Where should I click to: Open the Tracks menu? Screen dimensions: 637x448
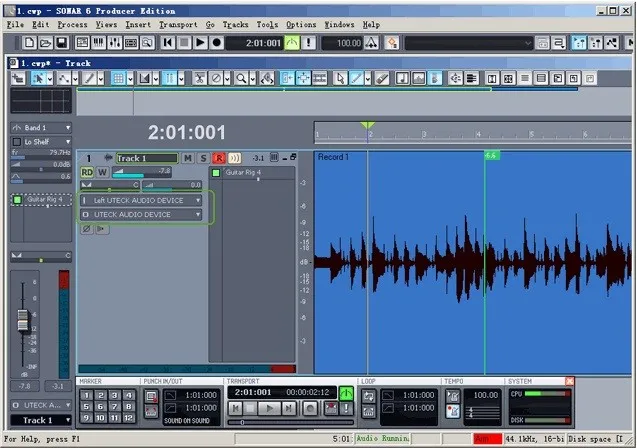click(236, 24)
